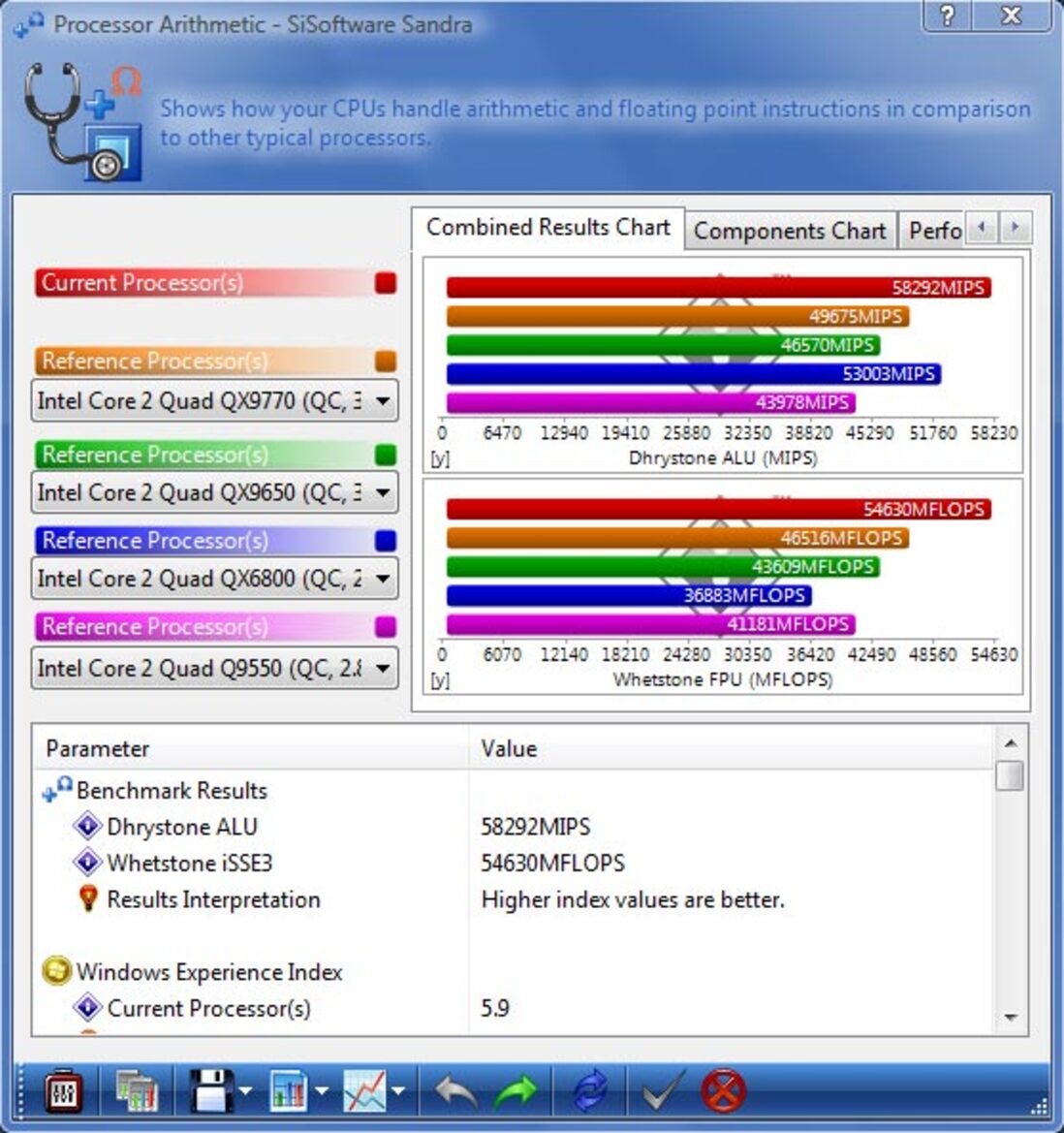
Task: Click the results list scroll up arrow
Action: pyautogui.click(x=1011, y=742)
